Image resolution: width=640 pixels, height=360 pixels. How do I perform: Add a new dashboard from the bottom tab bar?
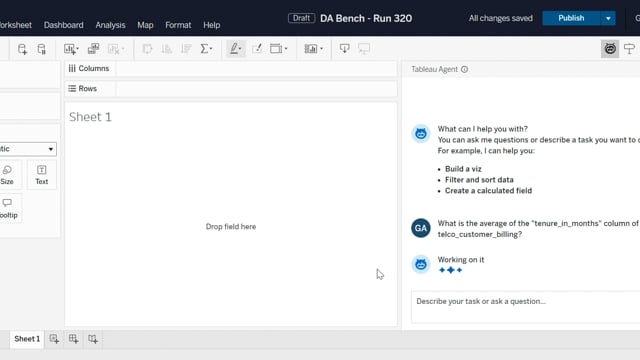coord(73,339)
